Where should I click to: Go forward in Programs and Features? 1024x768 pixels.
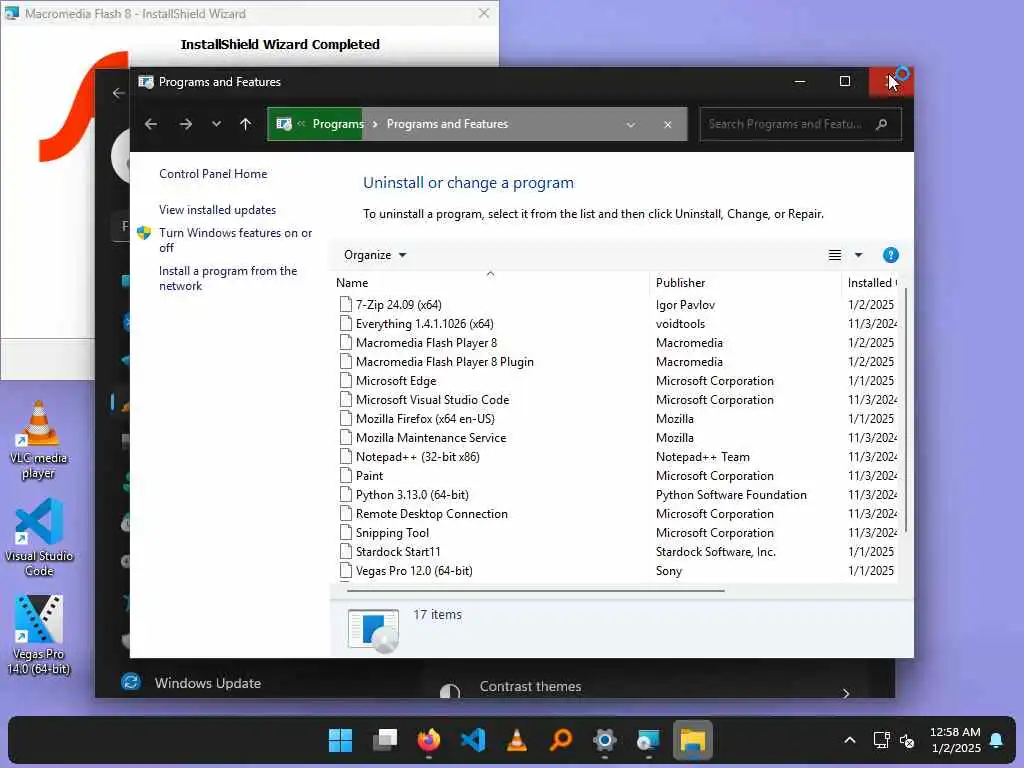click(185, 124)
